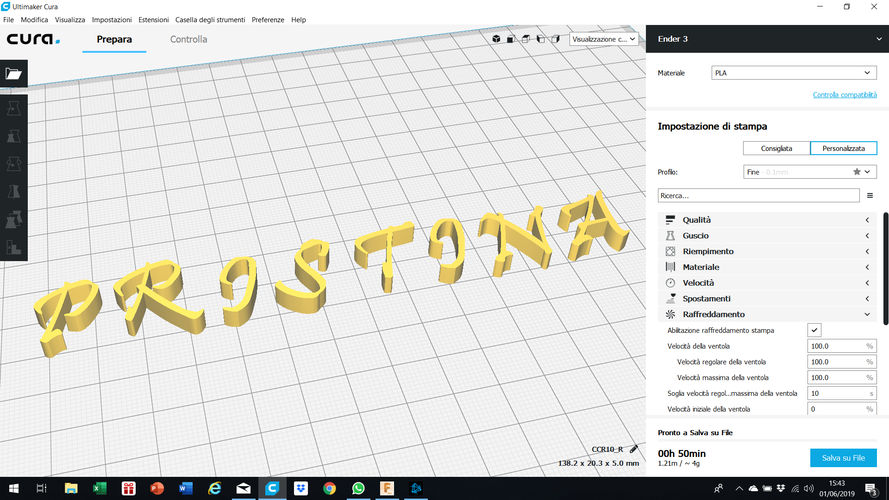Open the Ender 3 printer selector
Viewport: 889px width, 500px height.
(x=767, y=39)
